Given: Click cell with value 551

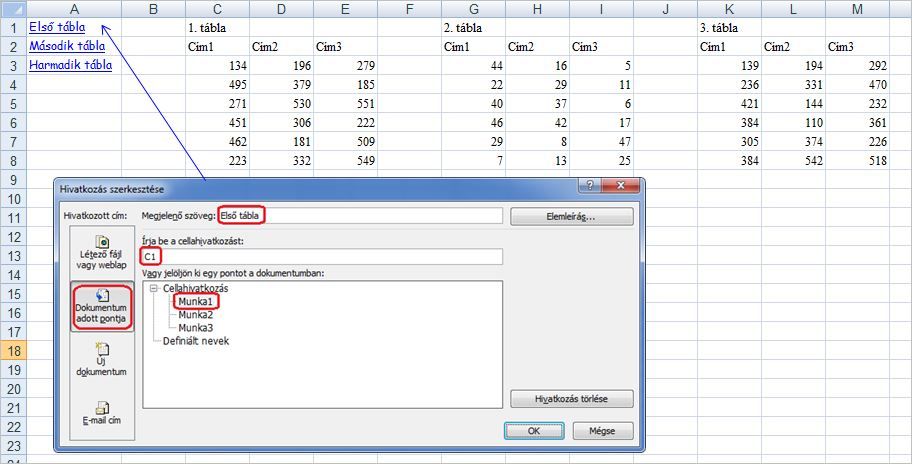Looking at the screenshot, I should [x=345, y=103].
